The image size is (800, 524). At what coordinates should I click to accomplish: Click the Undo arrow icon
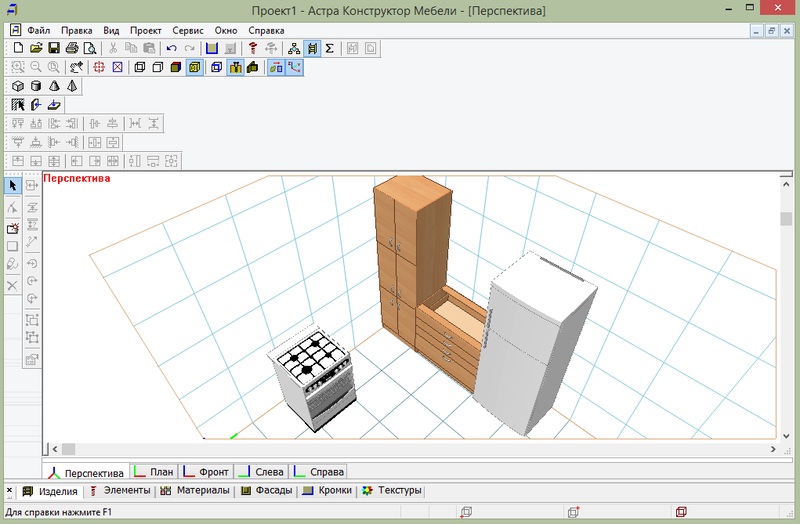171,48
